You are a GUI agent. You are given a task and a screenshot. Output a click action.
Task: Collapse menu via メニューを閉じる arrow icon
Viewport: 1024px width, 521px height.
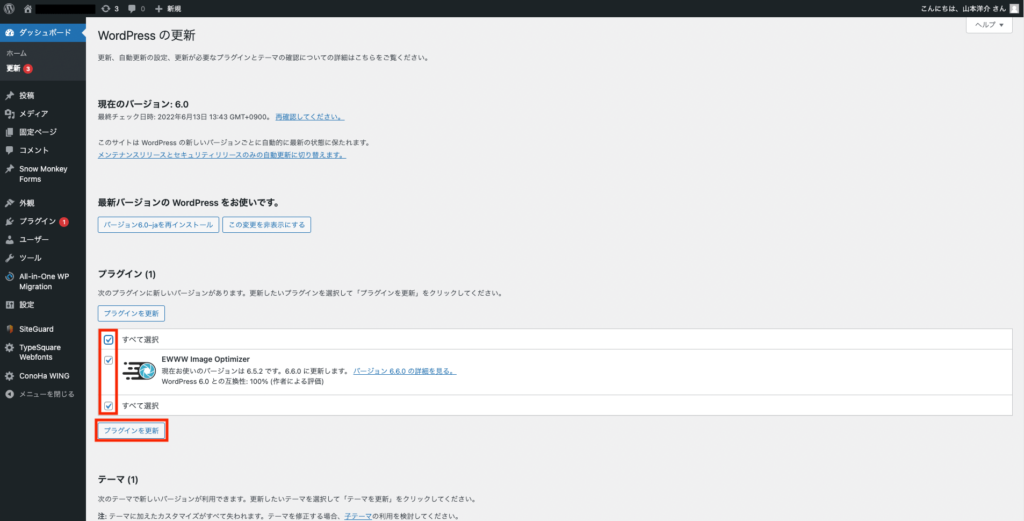coord(9,394)
